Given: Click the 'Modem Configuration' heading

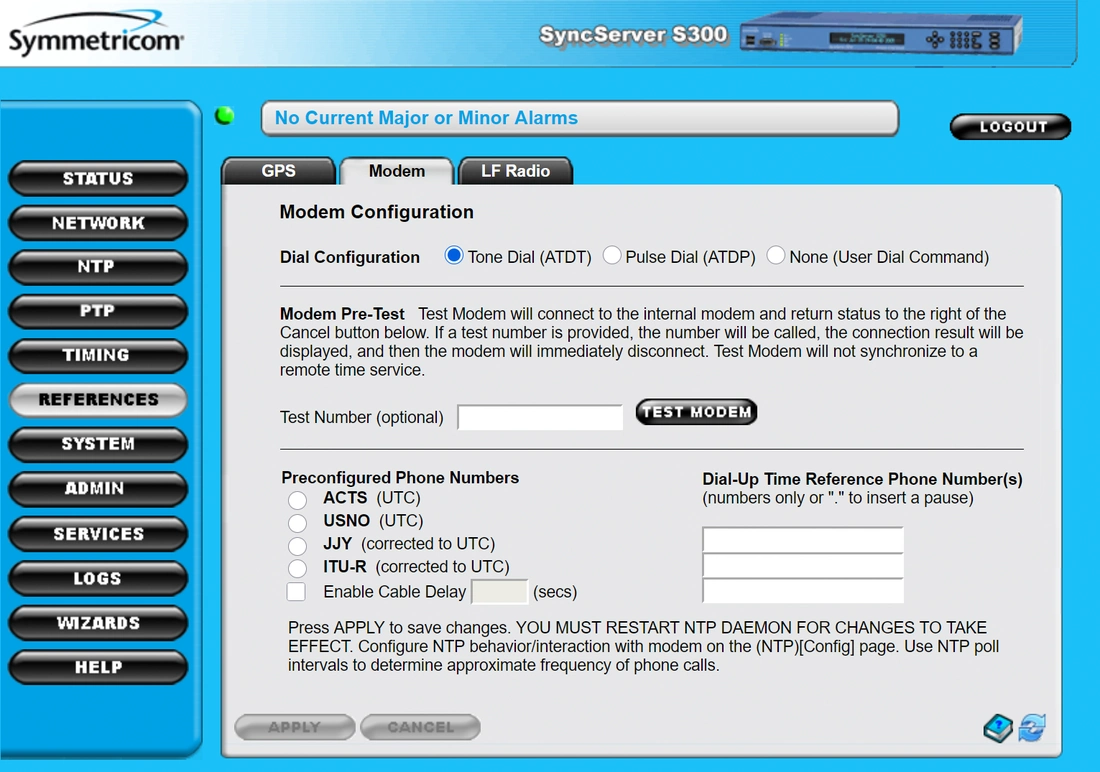Looking at the screenshot, I should tap(377, 212).
